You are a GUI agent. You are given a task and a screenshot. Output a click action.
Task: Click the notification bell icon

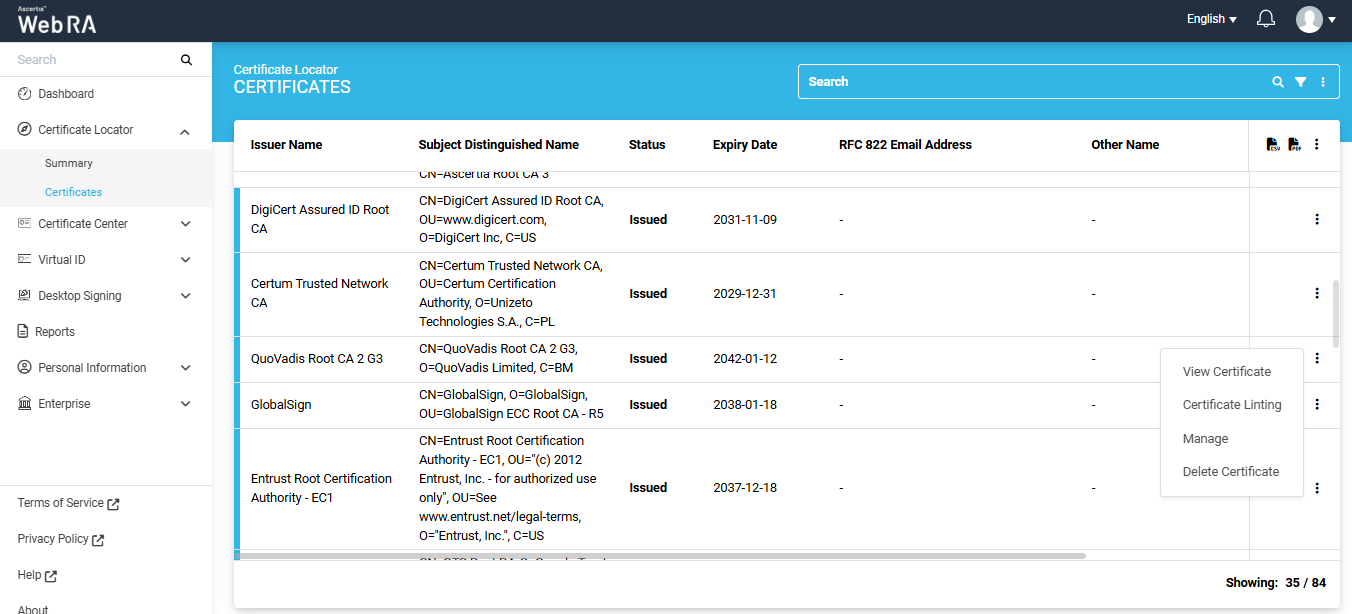pos(1266,19)
